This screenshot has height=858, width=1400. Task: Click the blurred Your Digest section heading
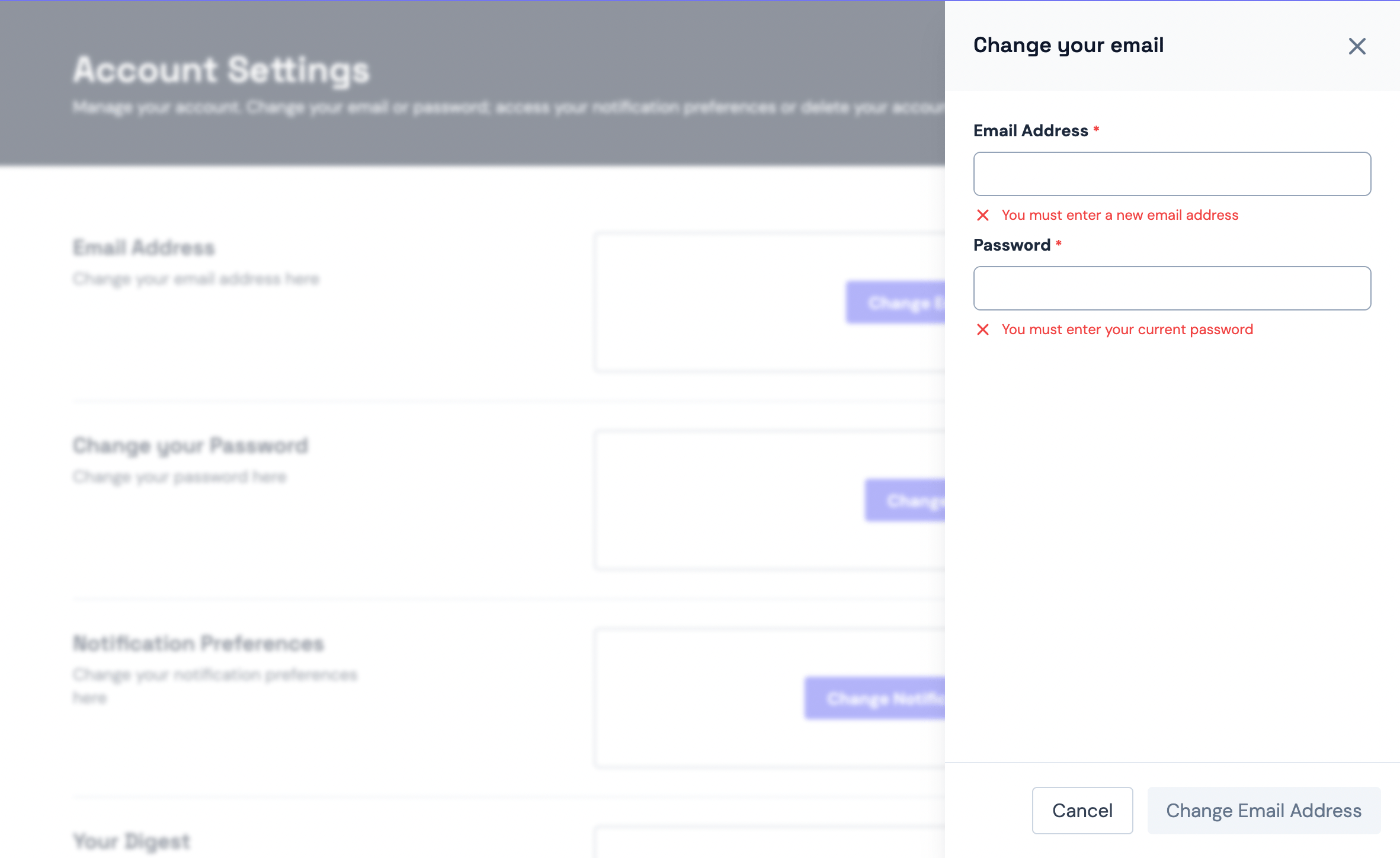132,841
